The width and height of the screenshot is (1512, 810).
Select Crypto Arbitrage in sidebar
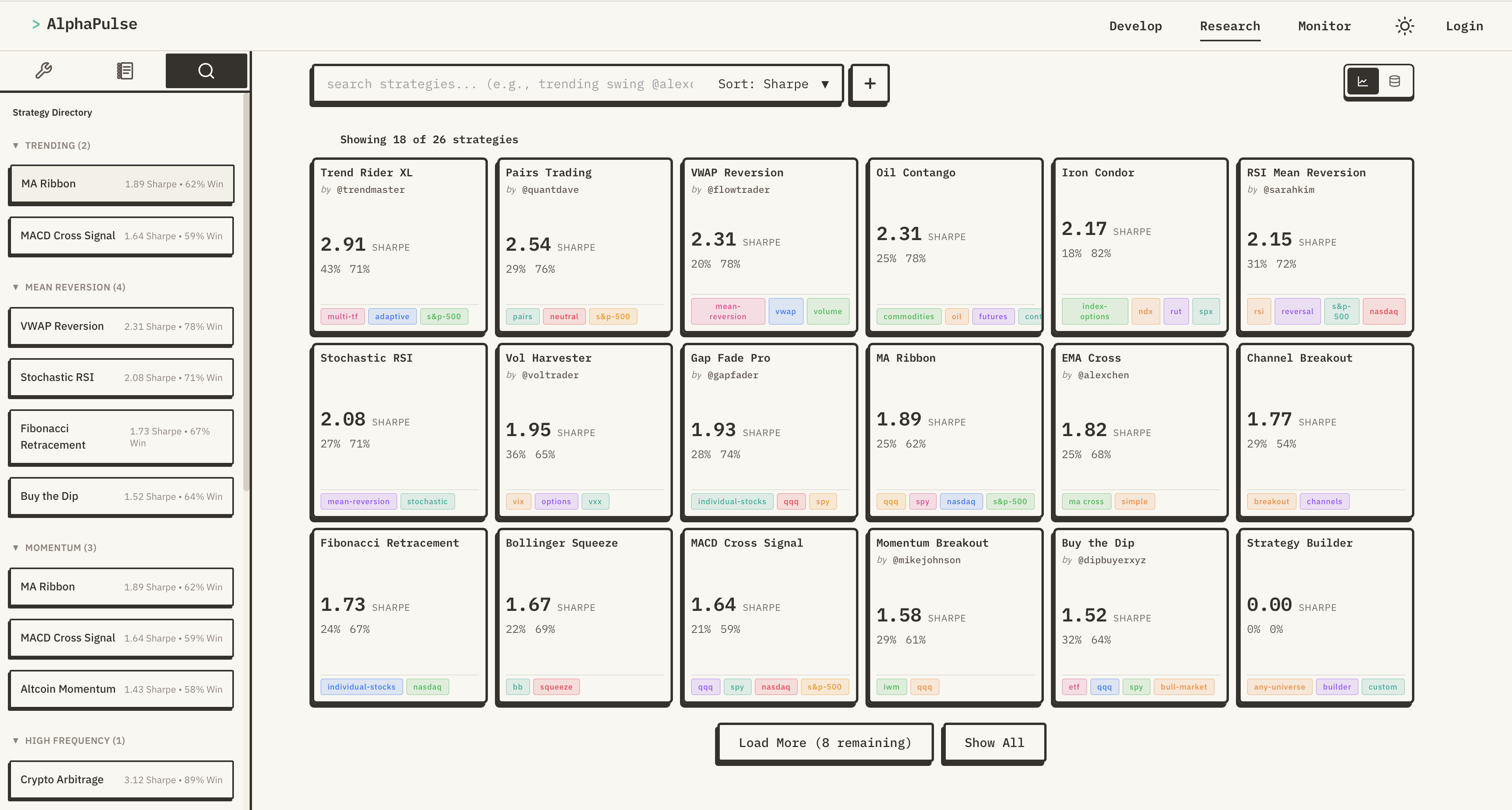(x=122, y=780)
